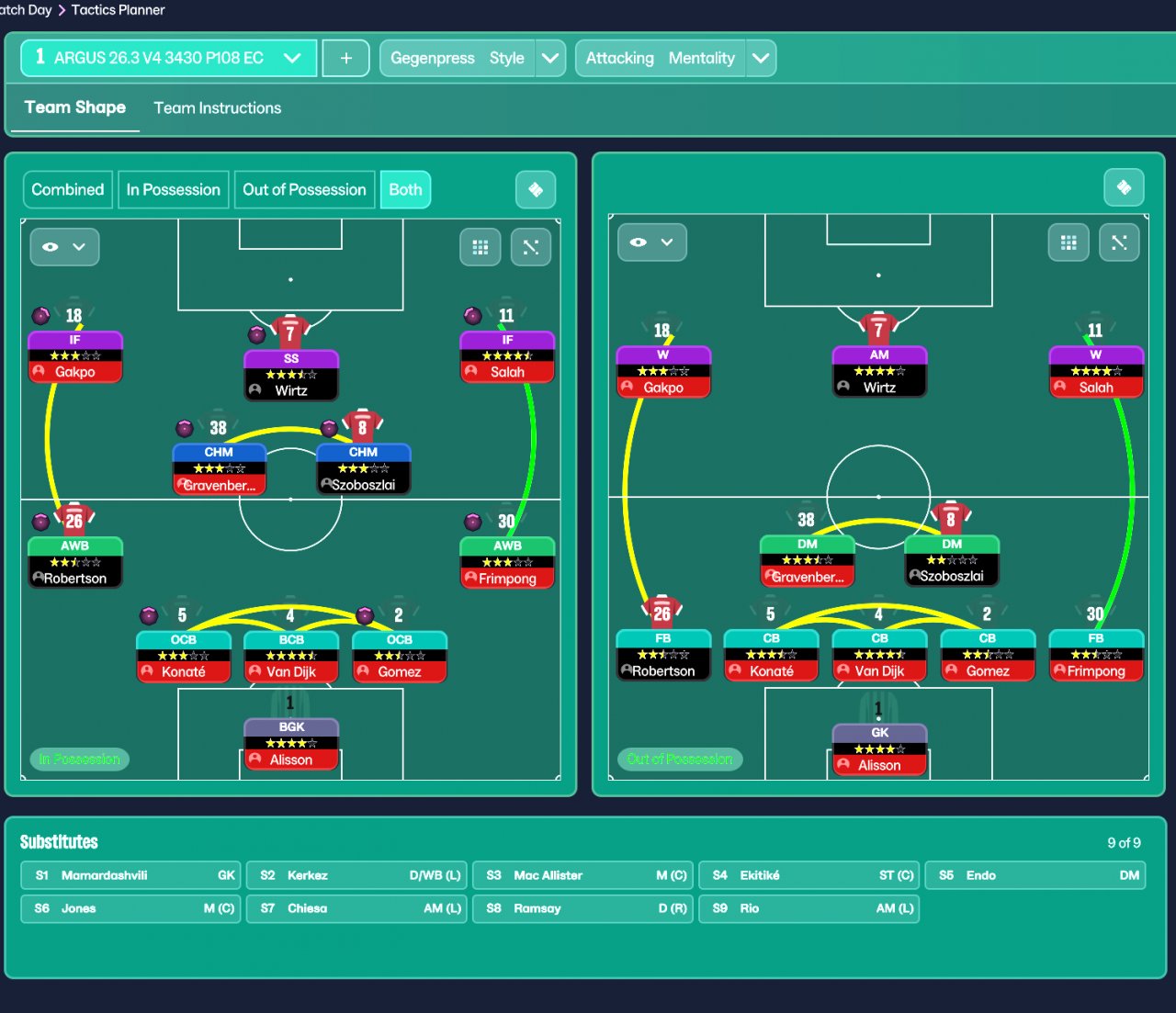Open the eye view options on right pitch
The image size is (1176, 1013).
pyautogui.click(x=652, y=242)
